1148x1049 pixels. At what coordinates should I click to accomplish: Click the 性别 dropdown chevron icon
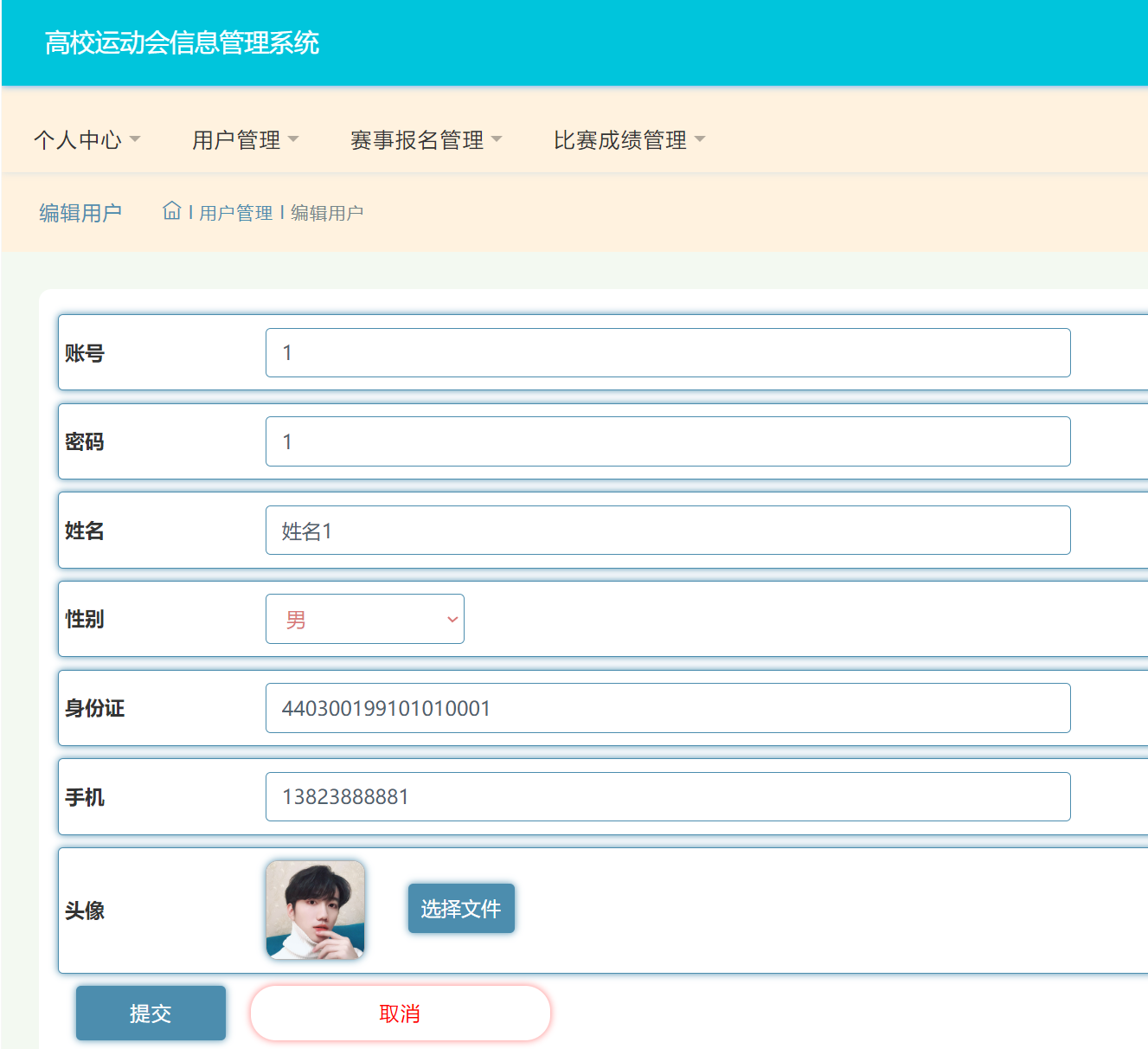[x=451, y=620]
